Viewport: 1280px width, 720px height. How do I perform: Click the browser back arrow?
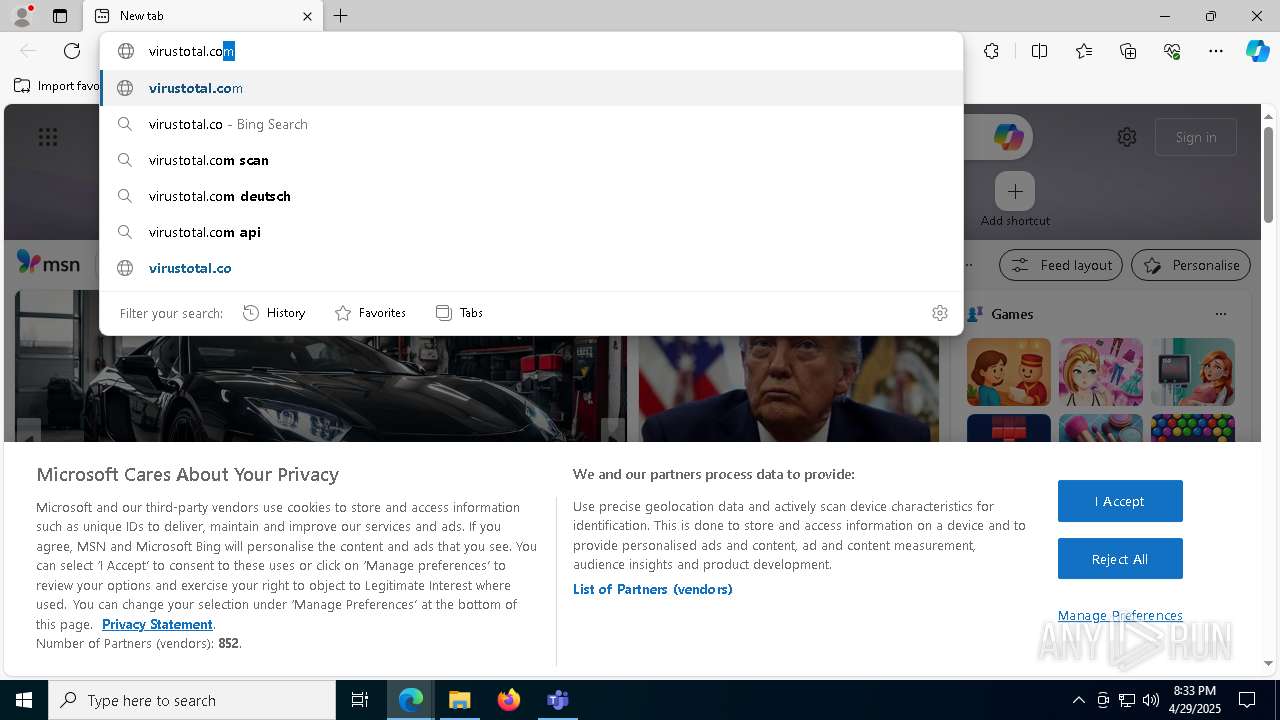[28, 51]
